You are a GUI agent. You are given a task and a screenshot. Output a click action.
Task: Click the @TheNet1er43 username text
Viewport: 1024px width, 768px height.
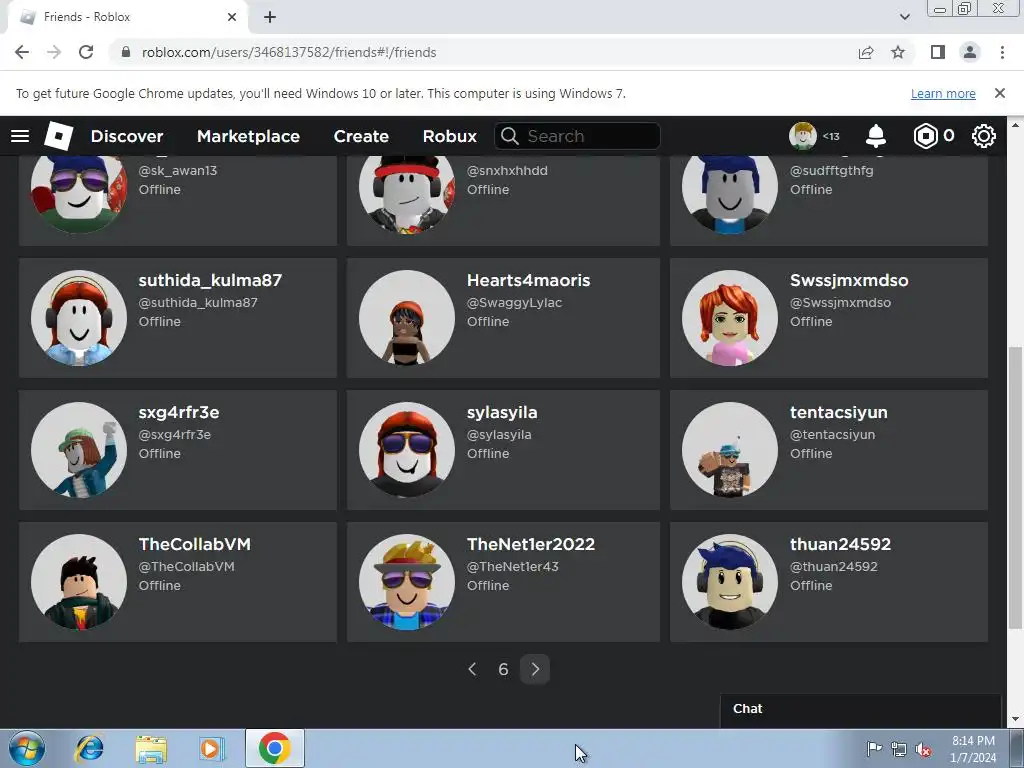coord(513,567)
